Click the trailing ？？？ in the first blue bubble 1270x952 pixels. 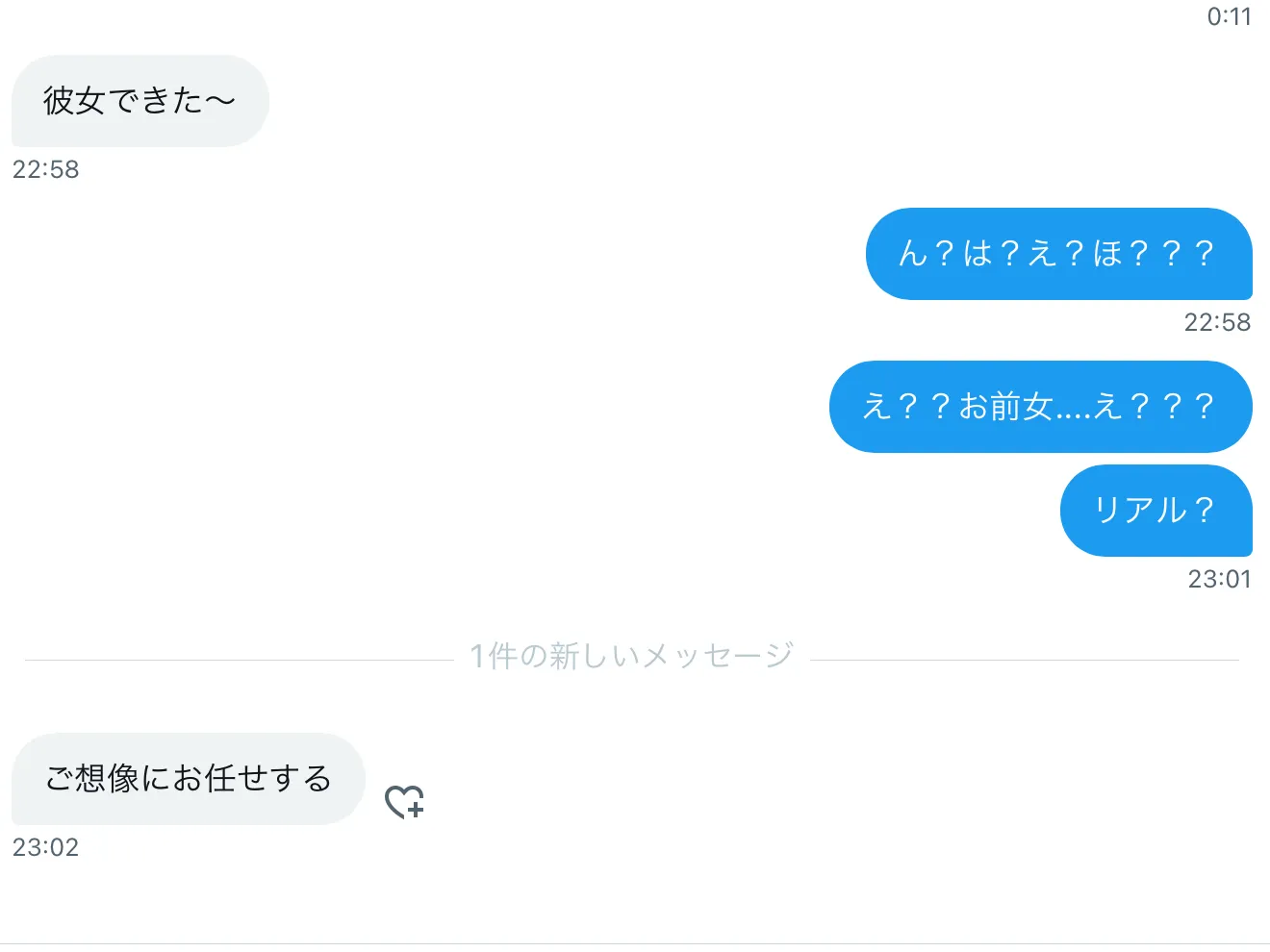(x=1171, y=254)
